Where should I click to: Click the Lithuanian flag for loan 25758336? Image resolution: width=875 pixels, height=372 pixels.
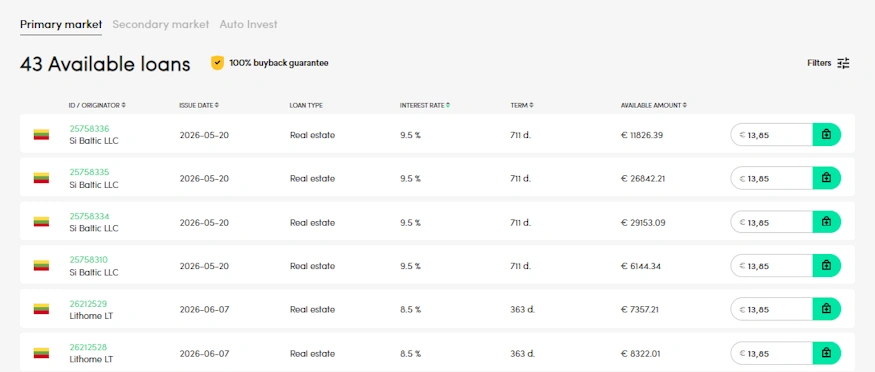(x=41, y=134)
